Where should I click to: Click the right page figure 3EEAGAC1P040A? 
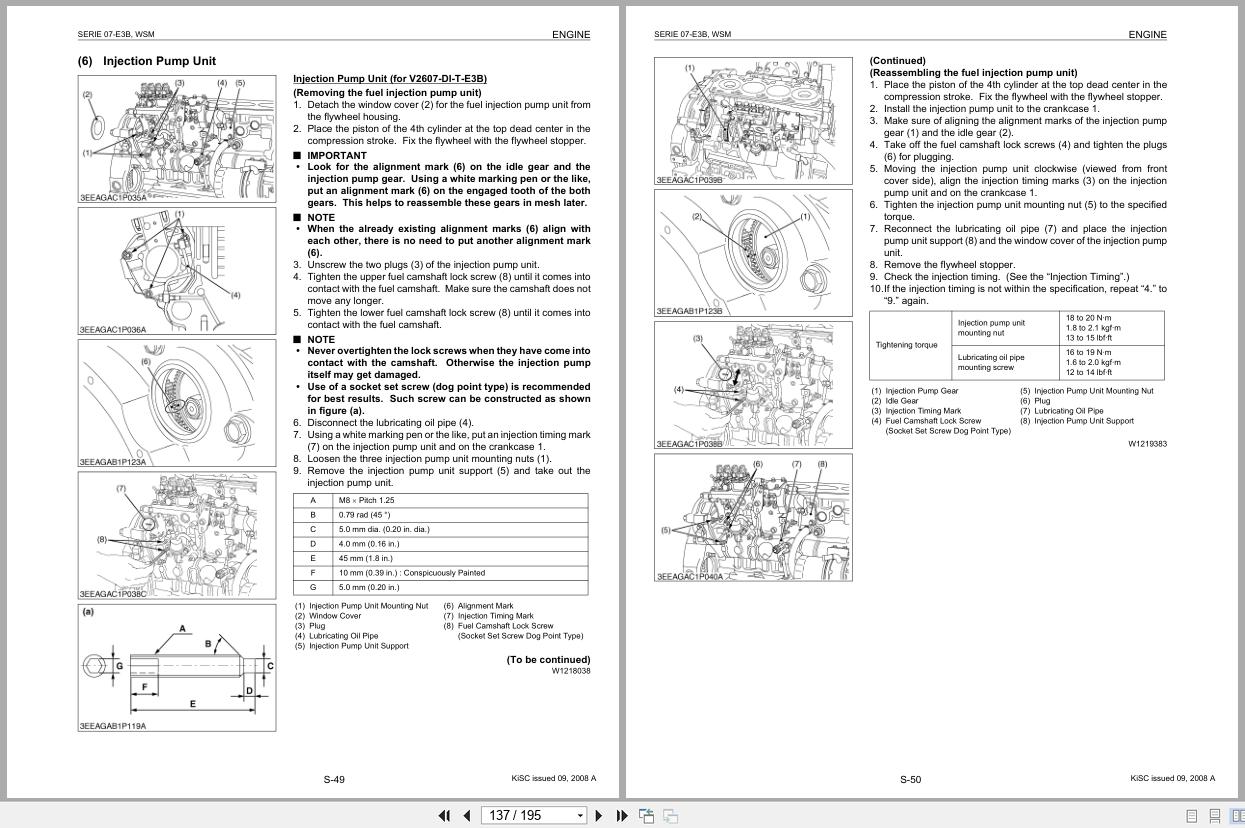coord(753,517)
